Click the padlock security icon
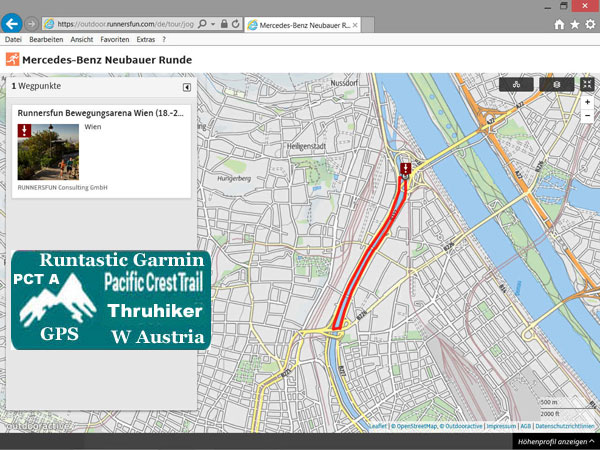This screenshot has height=450, width=600. tap(224, 24)
